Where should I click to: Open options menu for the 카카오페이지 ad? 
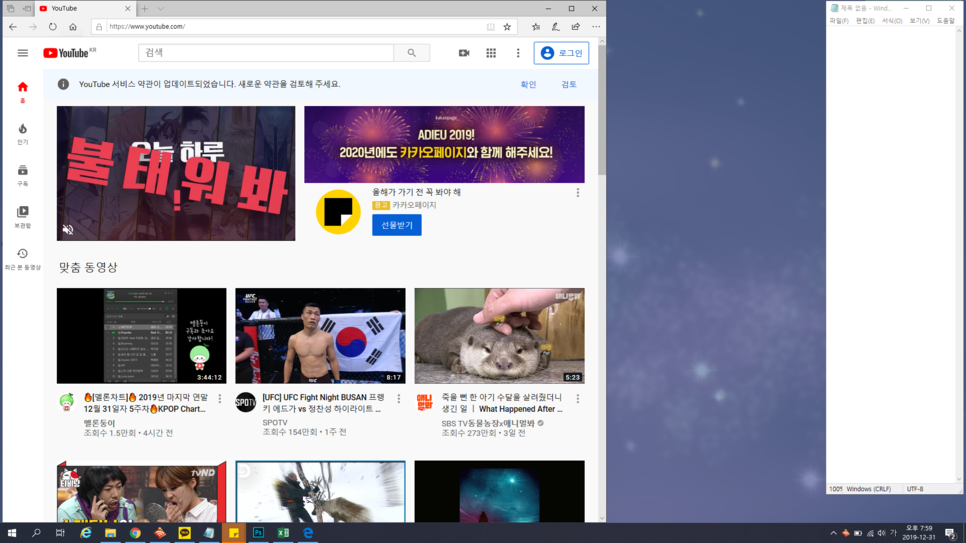pyautogui.click(x=578, y=193)
